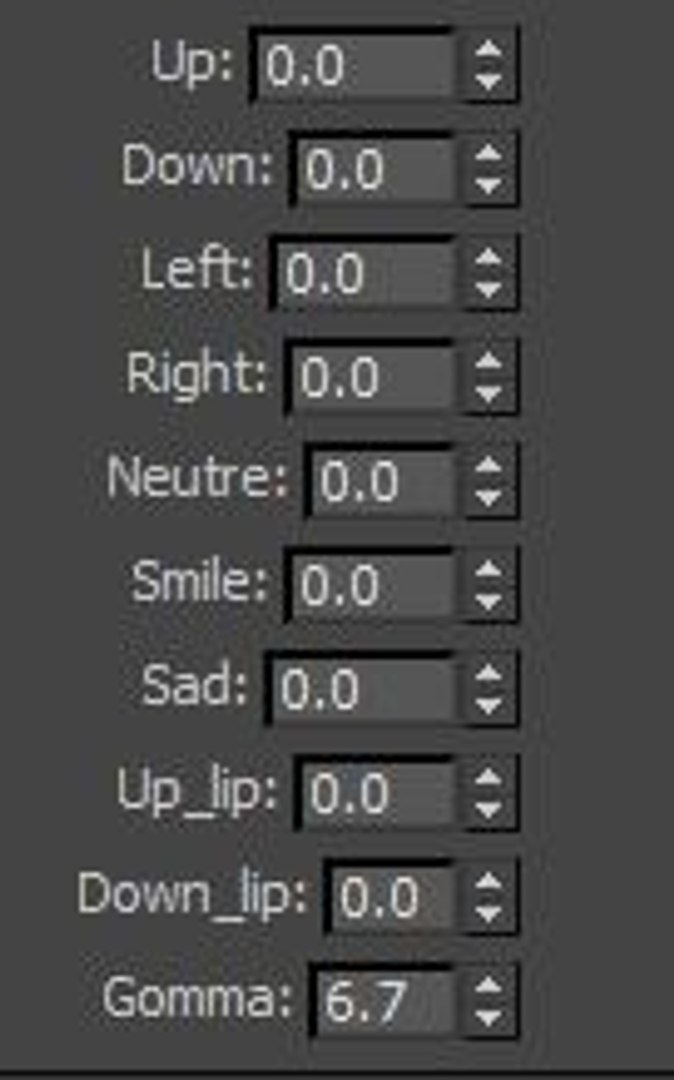Click the Down value field
This screenshot has height=1080, width=674.
[x=376, y=170]
